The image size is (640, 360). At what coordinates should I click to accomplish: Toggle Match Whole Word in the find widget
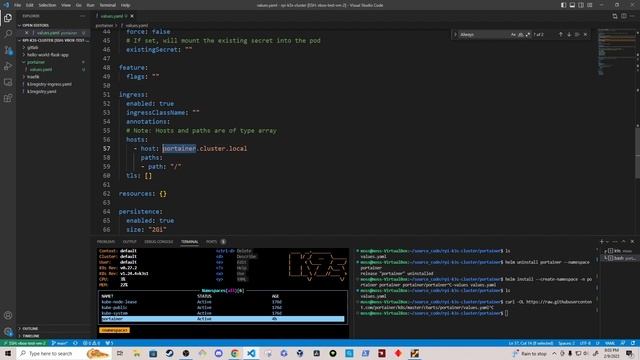pos(520,35)
